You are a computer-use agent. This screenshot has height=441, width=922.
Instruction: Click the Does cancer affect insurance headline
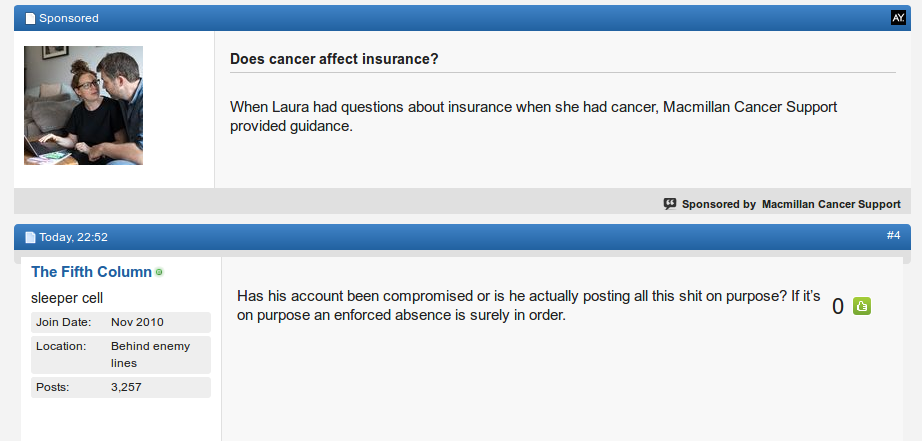pos(334,59)
